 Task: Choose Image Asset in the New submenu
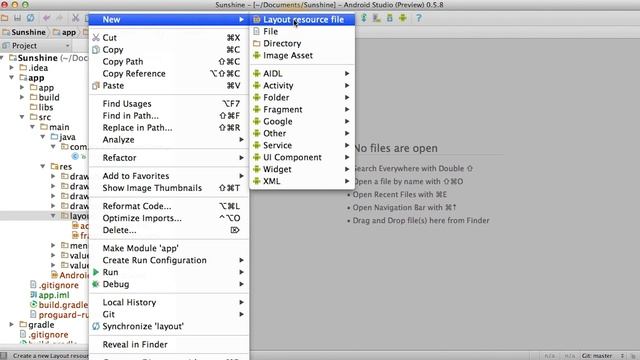click(x=302, y=55)
